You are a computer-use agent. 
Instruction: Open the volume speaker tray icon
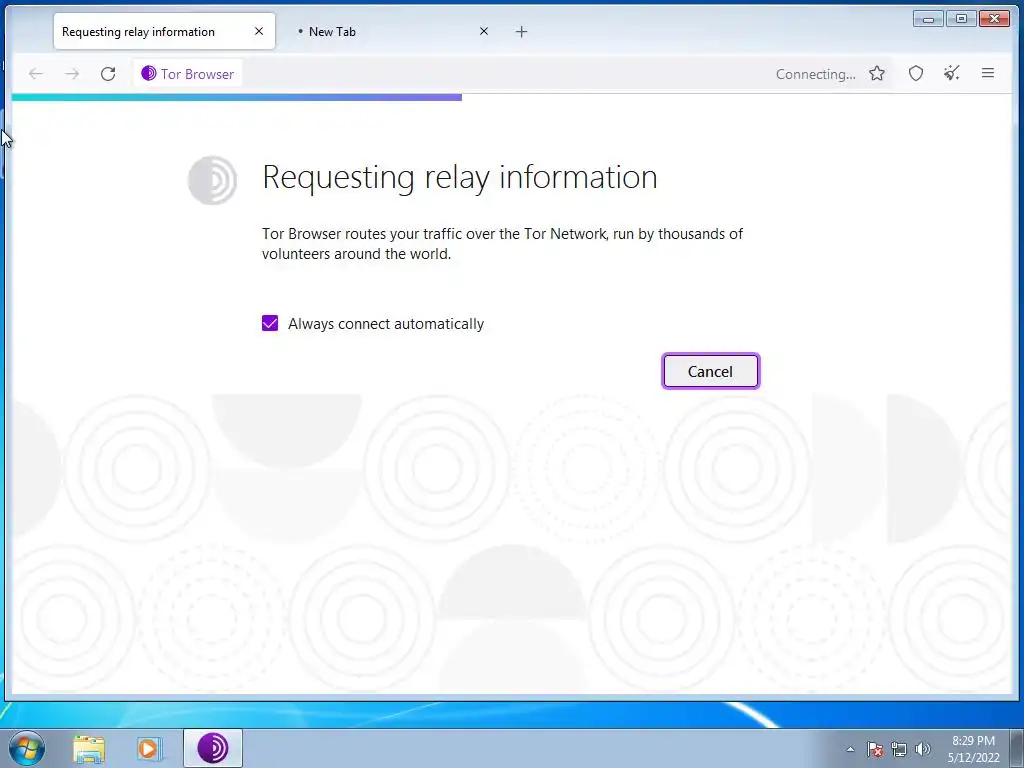(x=923, y=749)
